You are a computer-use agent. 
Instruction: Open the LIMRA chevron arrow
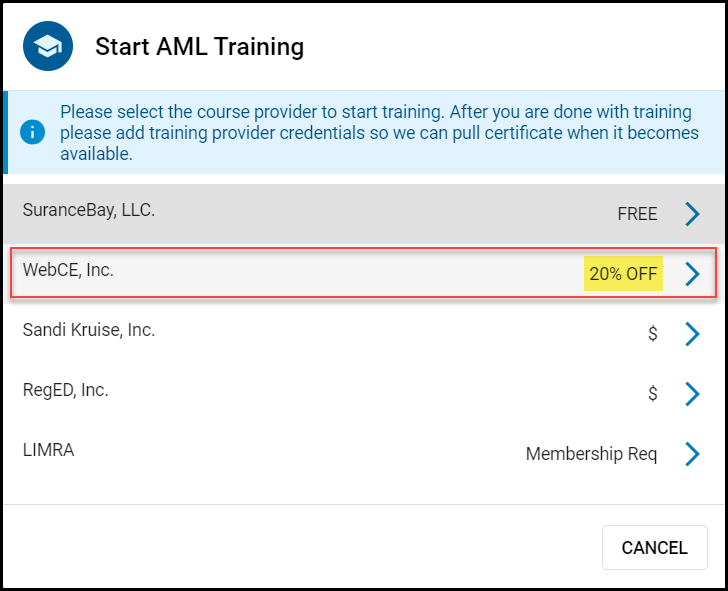point(692,454)
